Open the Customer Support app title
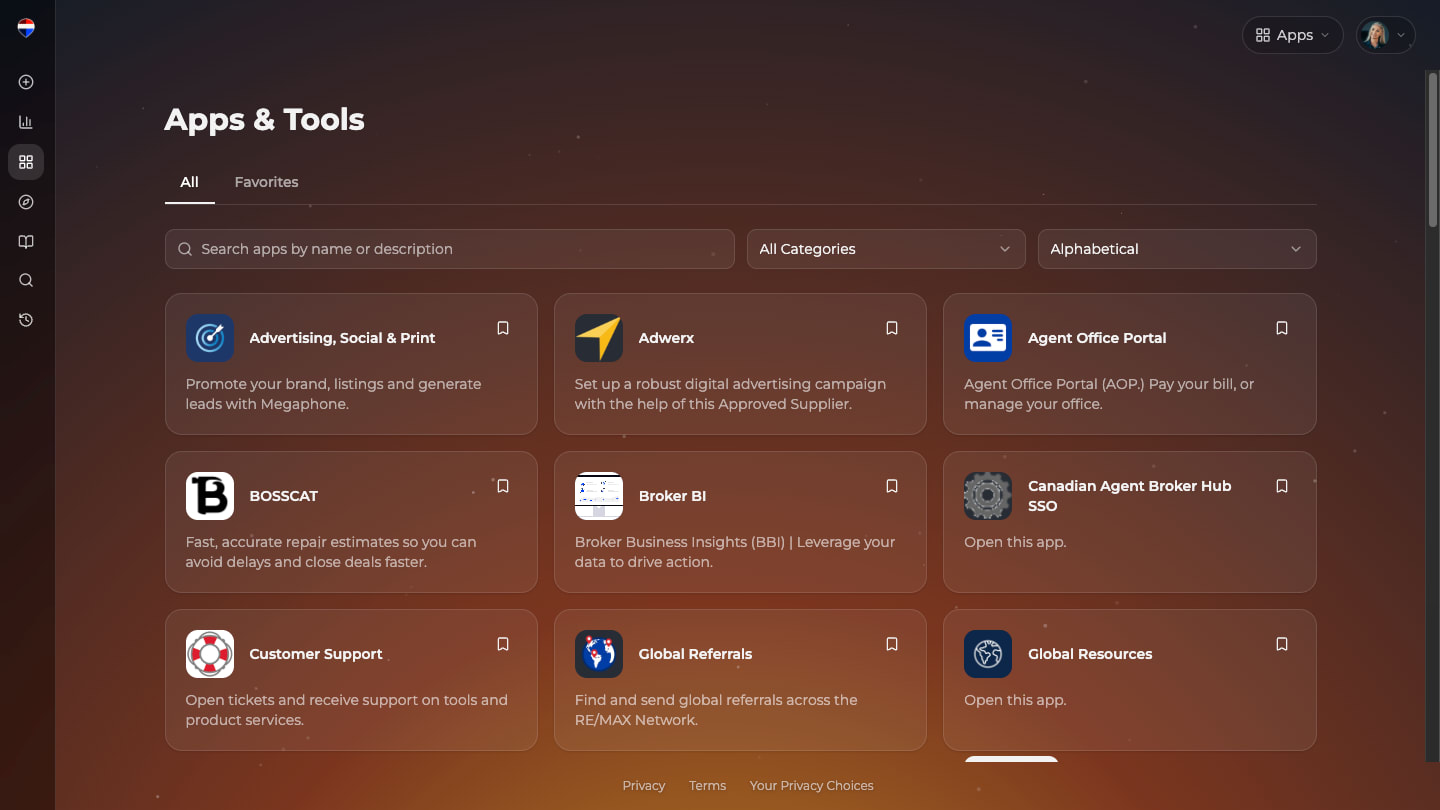 (316, 654)
